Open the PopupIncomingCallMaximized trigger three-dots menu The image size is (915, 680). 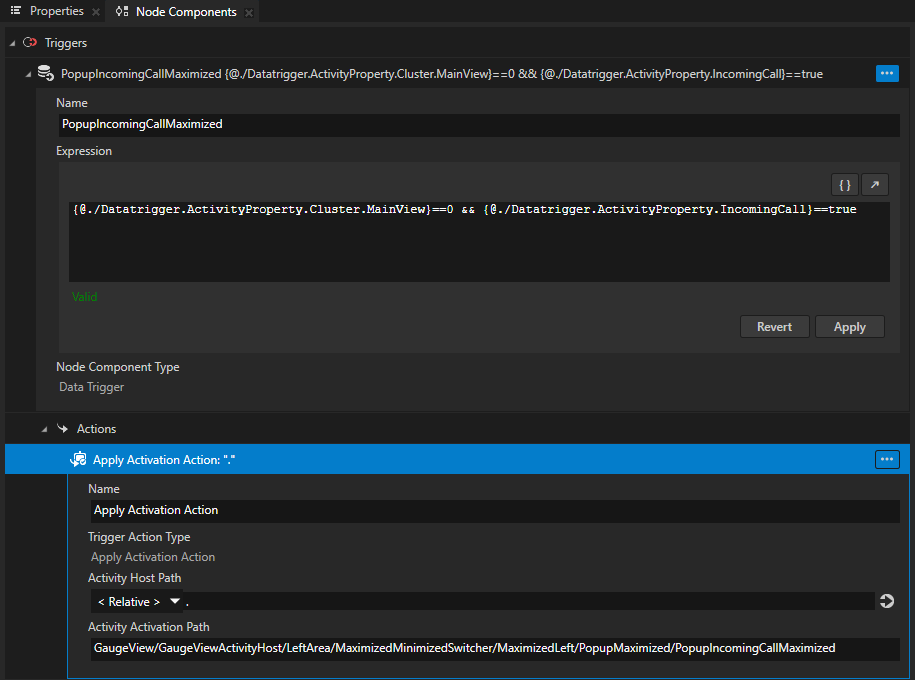coord(886,73)
